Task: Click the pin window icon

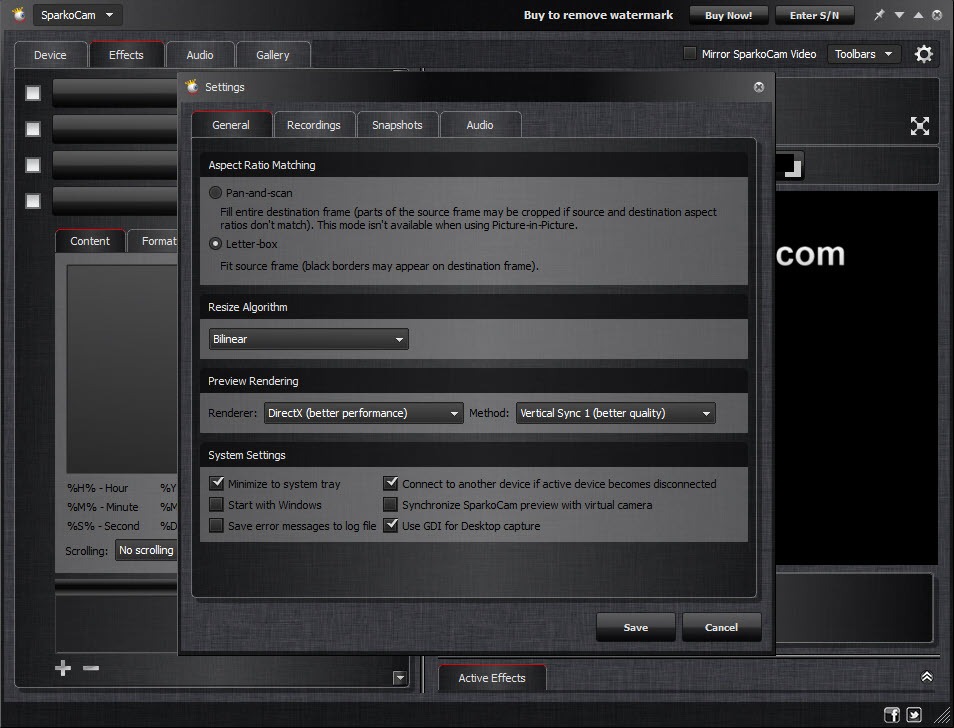Action: [x=879, y=15]
